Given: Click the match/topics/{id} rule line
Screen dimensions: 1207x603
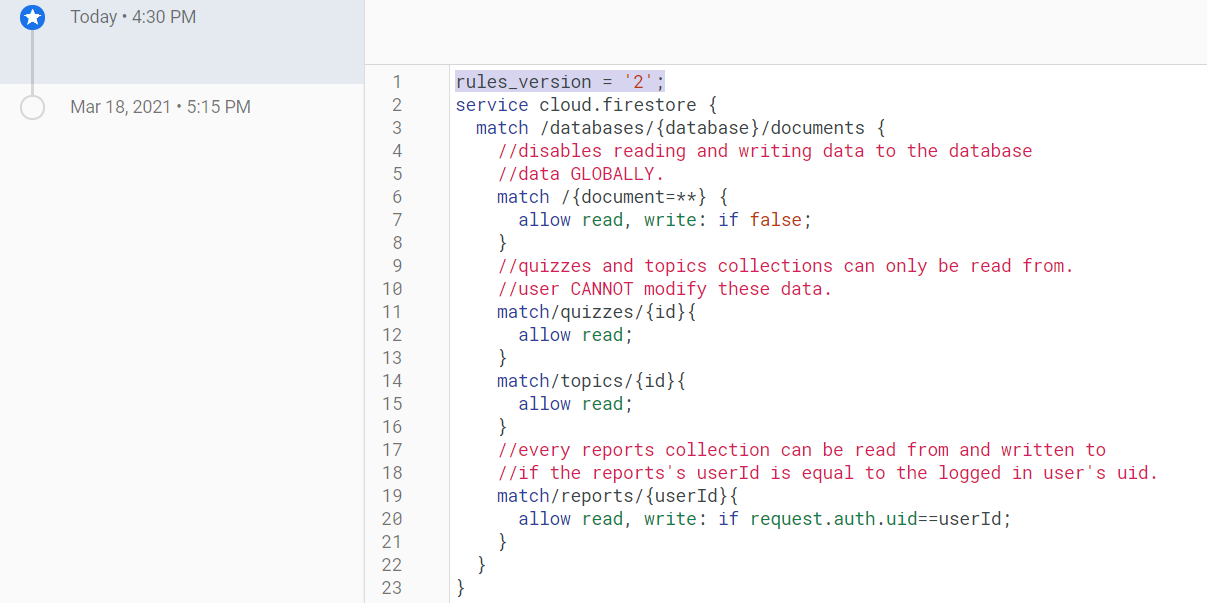Looking at the screenshot, I should (590, 380).
